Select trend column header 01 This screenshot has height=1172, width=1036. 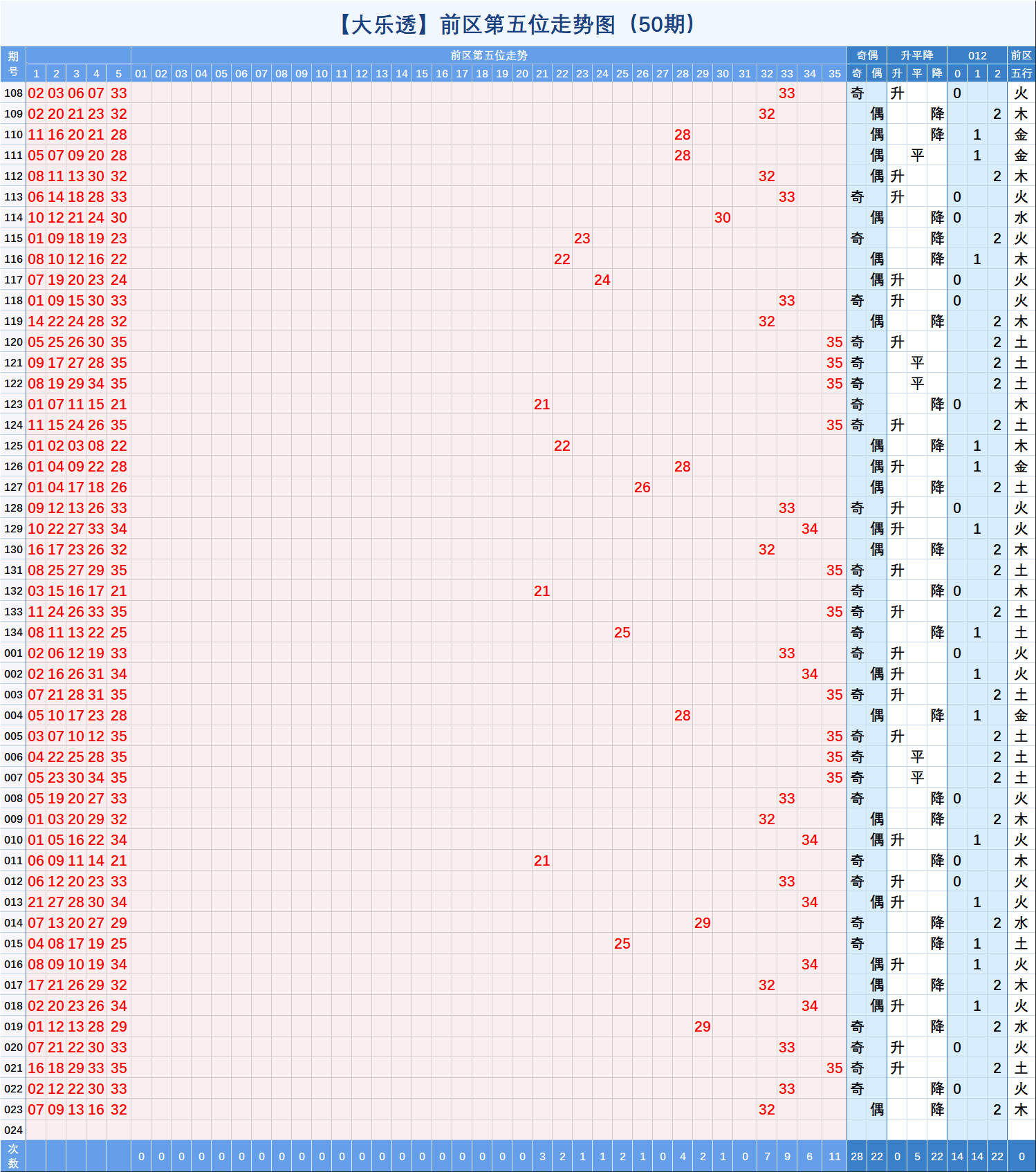141,73
